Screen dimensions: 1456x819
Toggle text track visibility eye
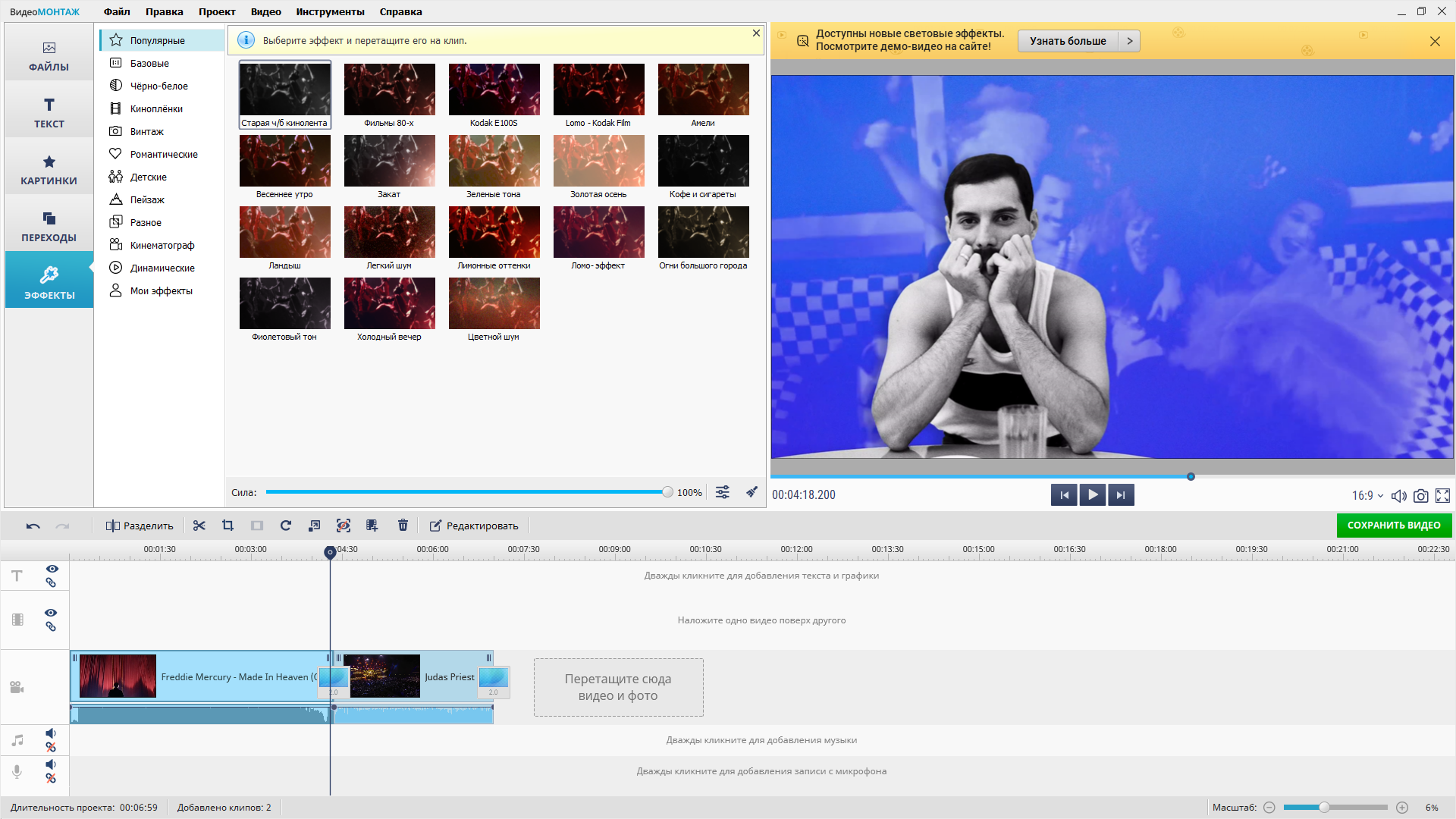pos(52,569)
